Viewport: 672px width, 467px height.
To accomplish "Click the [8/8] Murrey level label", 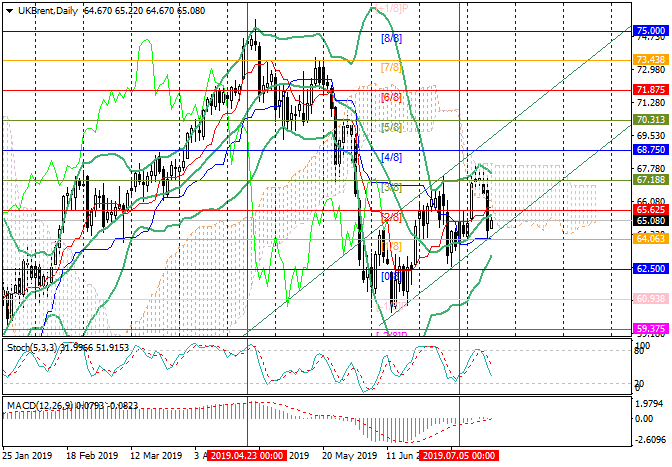I will [x=391, y=38].
